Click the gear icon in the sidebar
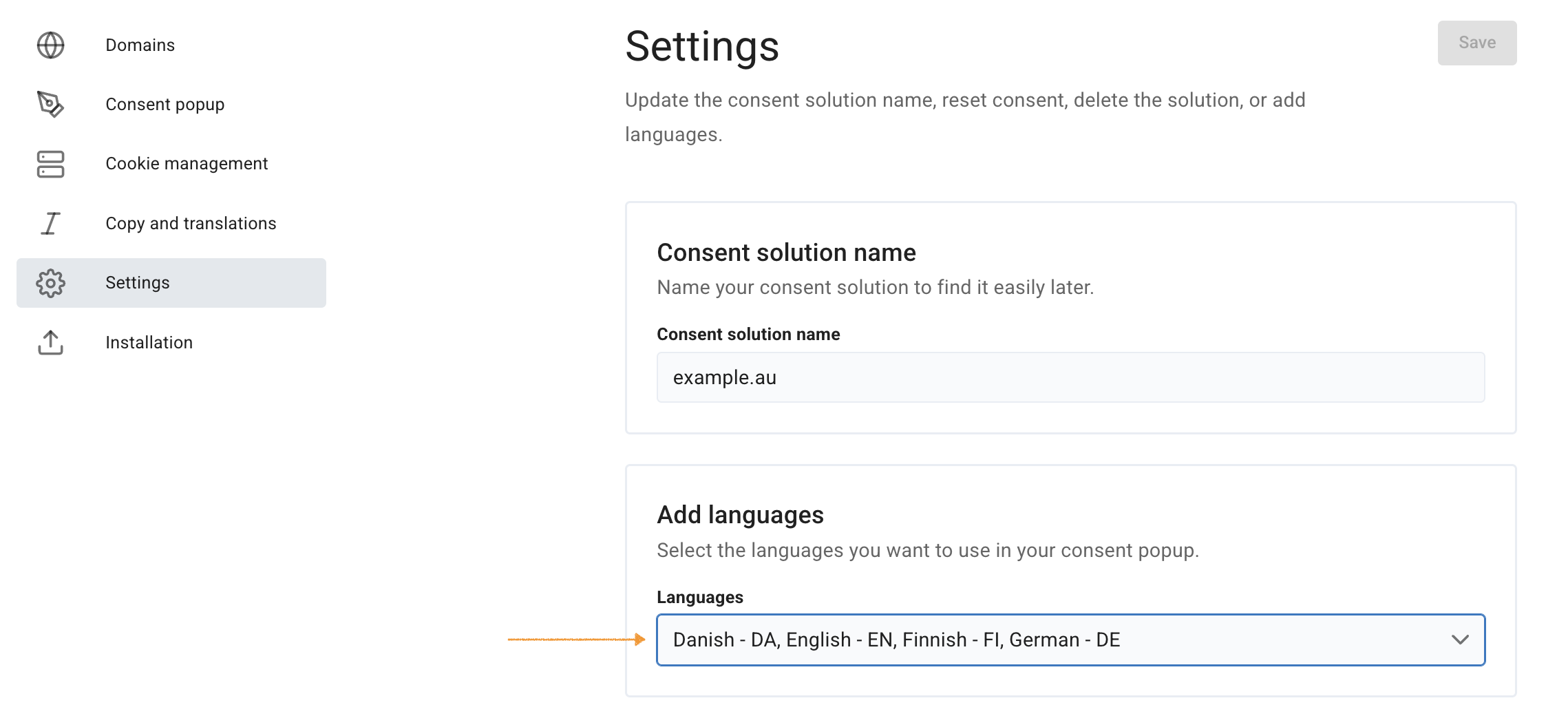 coord(50,283)
